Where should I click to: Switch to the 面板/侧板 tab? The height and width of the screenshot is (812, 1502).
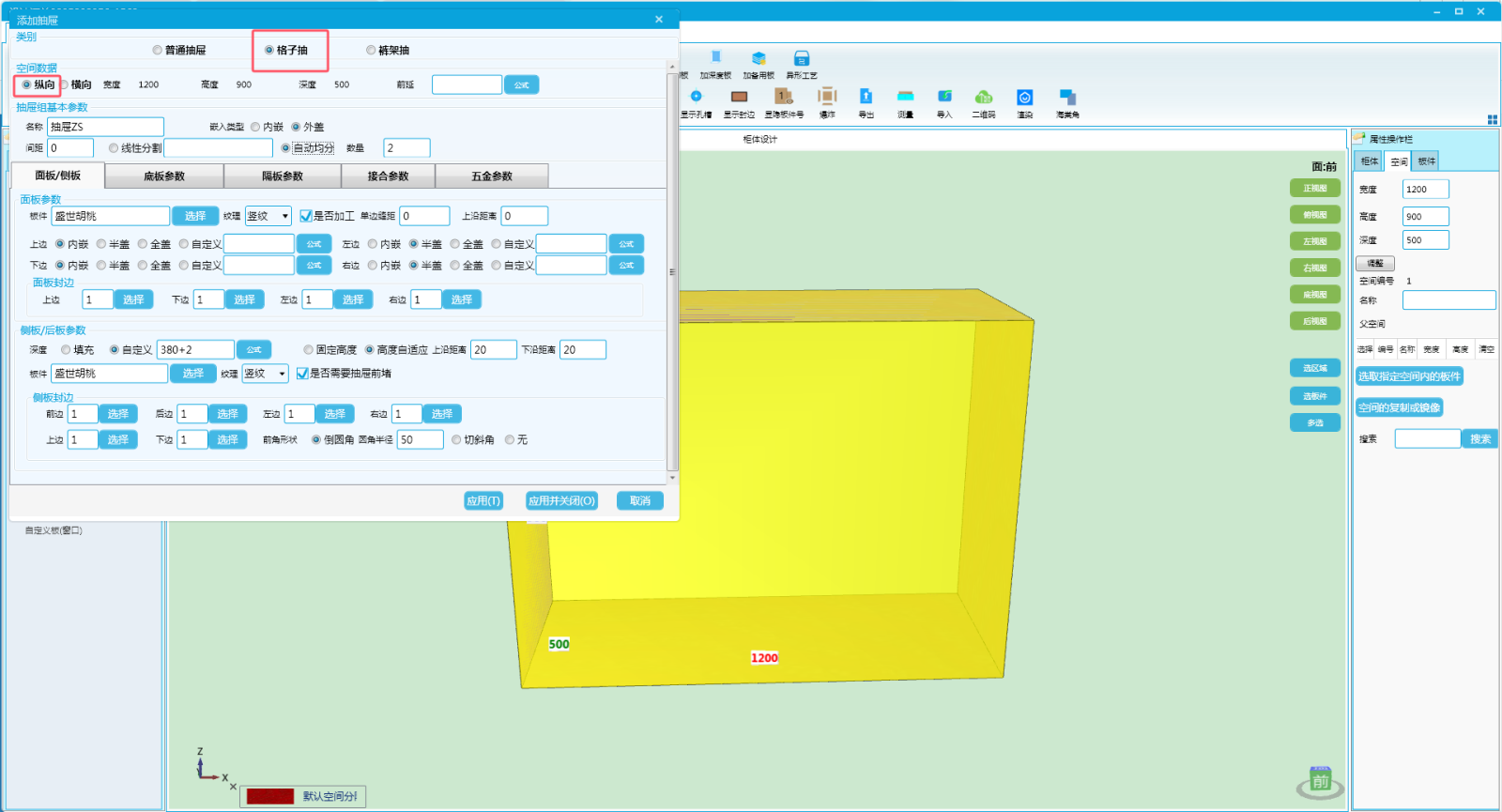click(58, 176)
